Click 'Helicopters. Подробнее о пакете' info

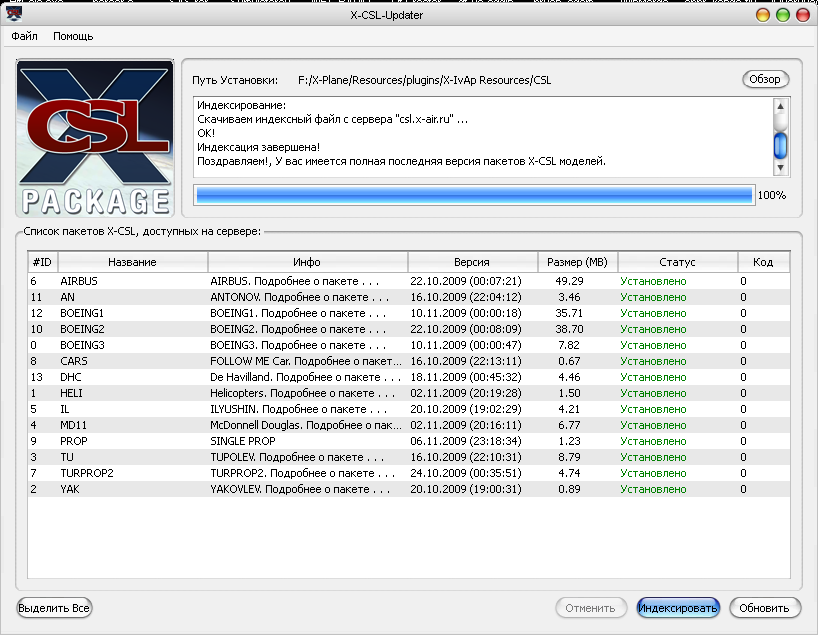point(303,393)
